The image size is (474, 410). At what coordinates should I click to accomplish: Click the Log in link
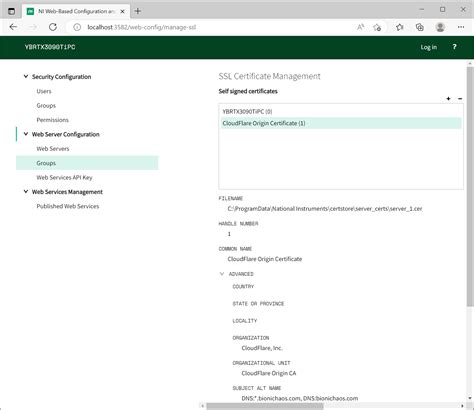tap(429, 47)
